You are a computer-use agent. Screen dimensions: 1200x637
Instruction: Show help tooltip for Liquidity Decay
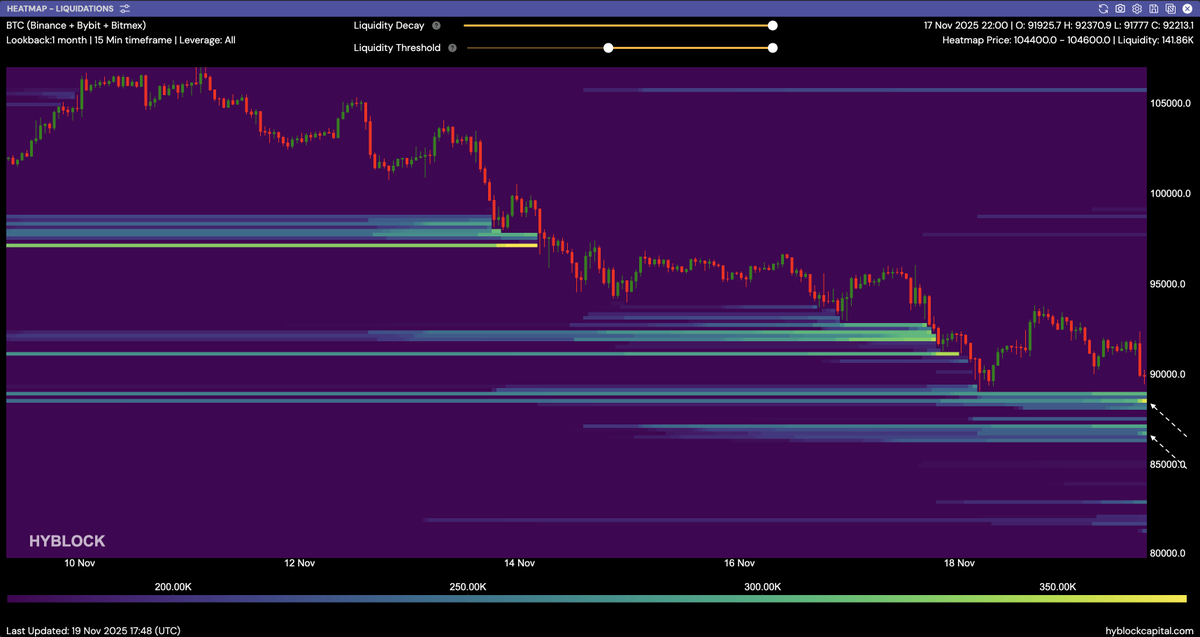coord(436,25)
